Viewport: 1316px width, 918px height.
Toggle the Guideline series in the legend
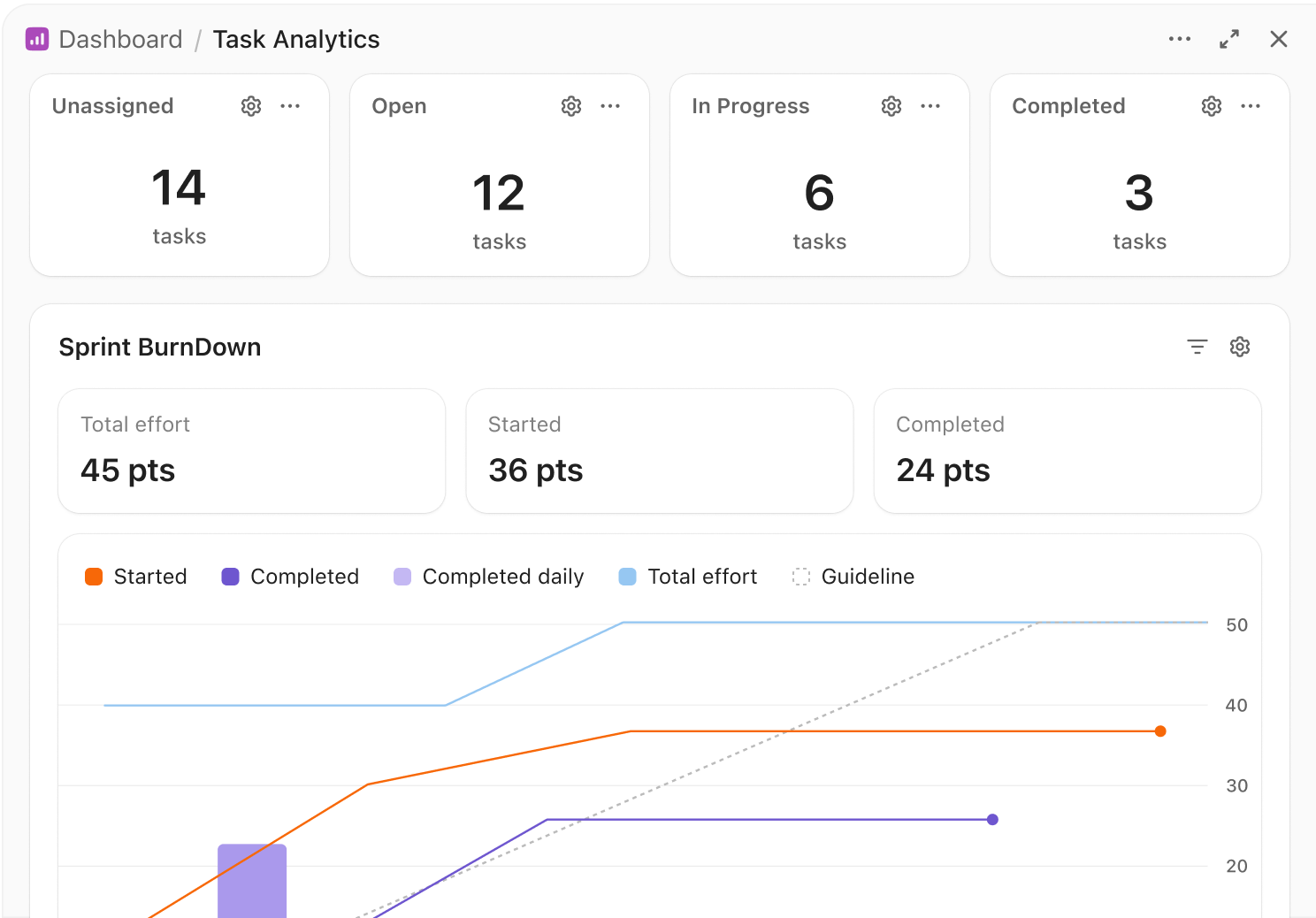click(x=868, y=576)
